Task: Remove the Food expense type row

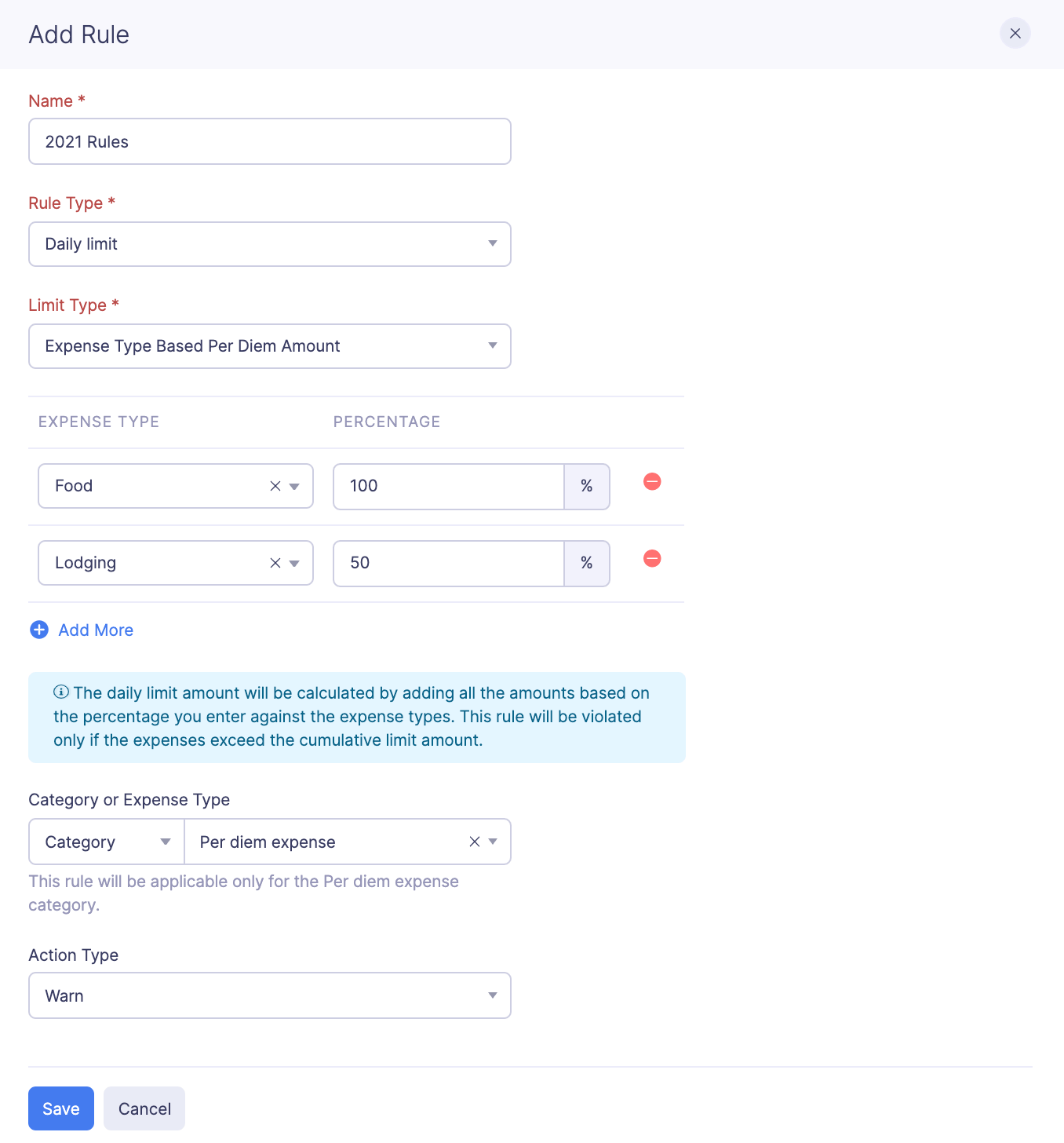Action: pos(652,482)
